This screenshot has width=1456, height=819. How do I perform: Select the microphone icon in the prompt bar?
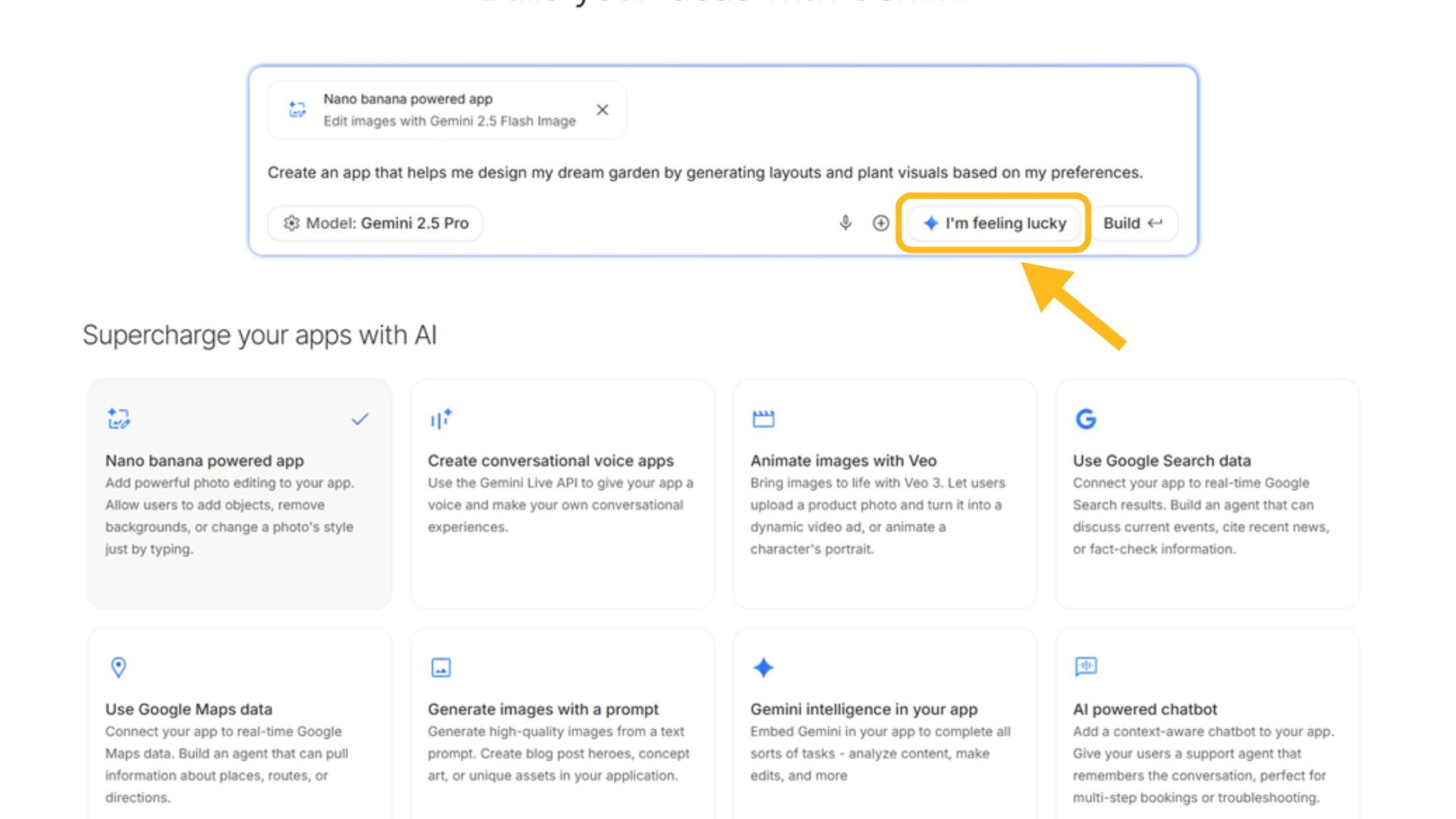point(844,223)
